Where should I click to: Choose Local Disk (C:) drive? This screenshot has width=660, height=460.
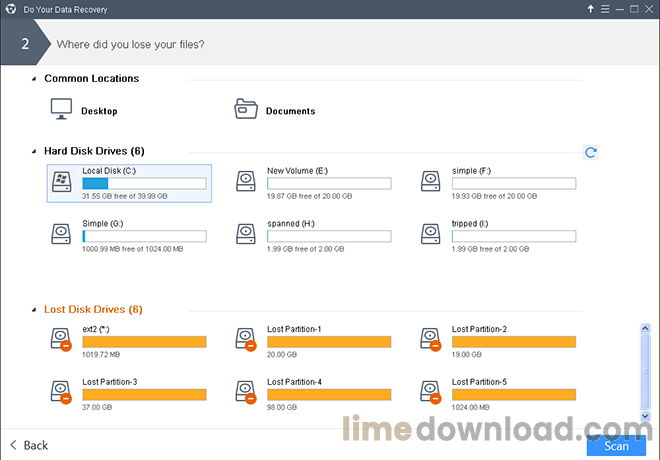pyautogui.click(x=129, y=182)
